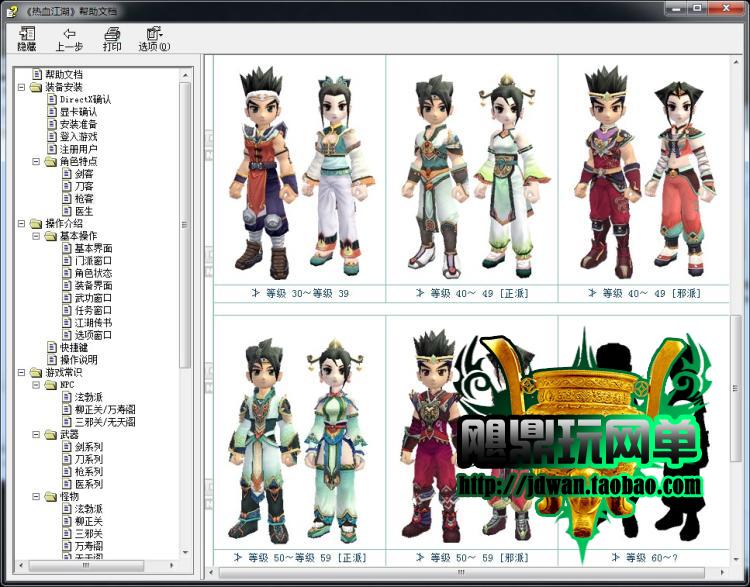Image resolution: width=750 pixels, height=587 pixels.
Task: Collapse the NPC tree folder
Action: point(36,385)
